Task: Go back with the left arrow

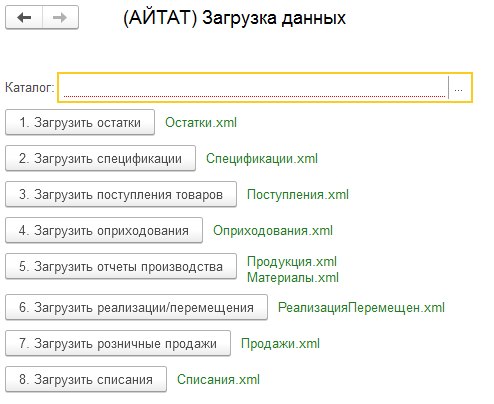Action: (24, 17)
